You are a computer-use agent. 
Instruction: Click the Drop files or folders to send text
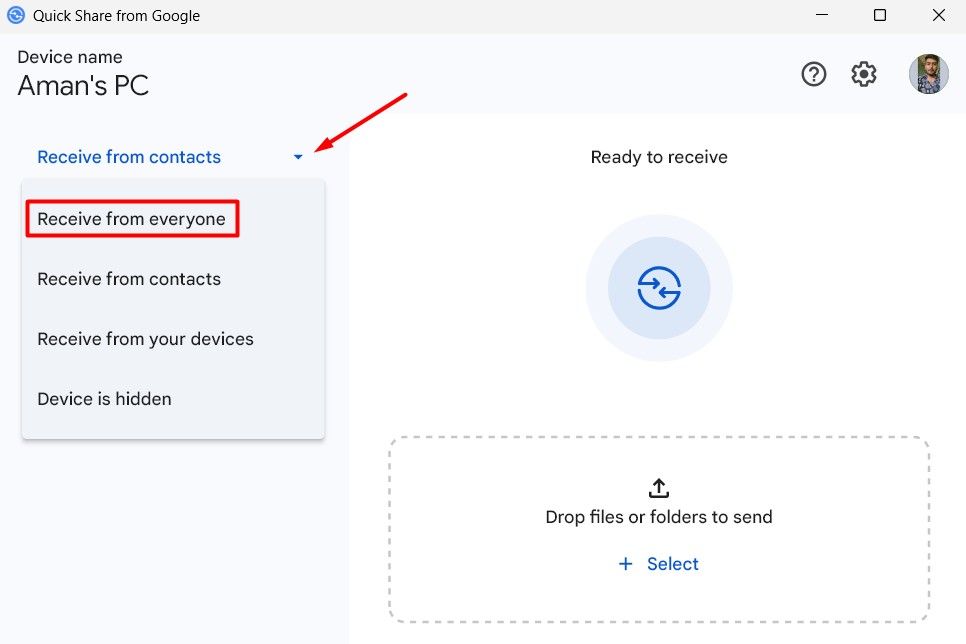659,517
